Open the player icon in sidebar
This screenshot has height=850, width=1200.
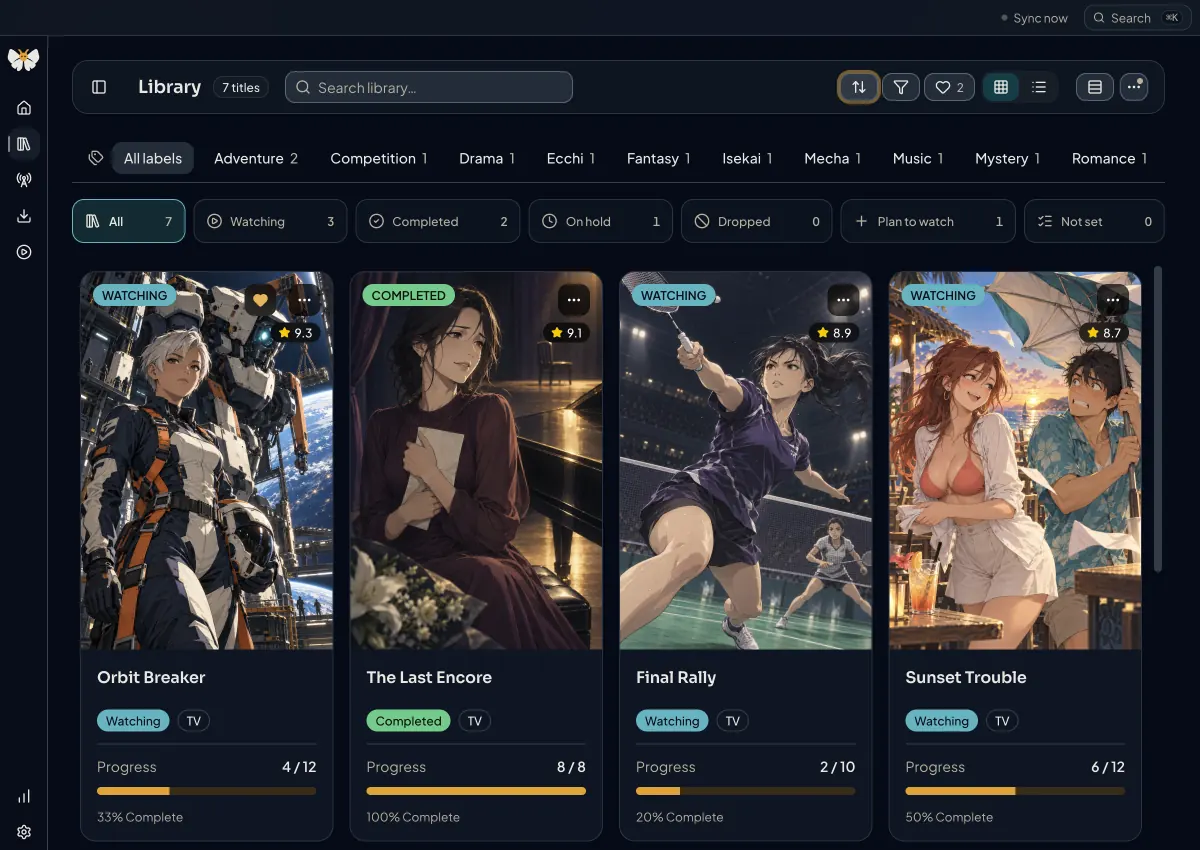pos(24,252)
